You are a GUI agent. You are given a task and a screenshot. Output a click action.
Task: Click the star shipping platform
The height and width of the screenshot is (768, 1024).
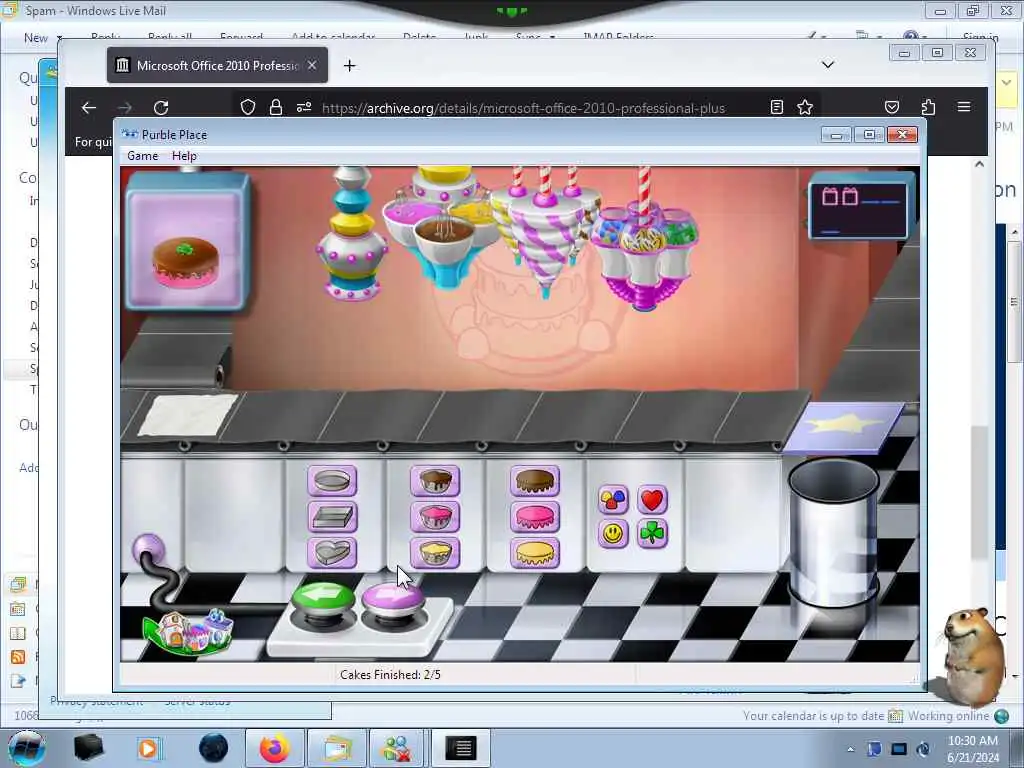[x=844, y=426]
